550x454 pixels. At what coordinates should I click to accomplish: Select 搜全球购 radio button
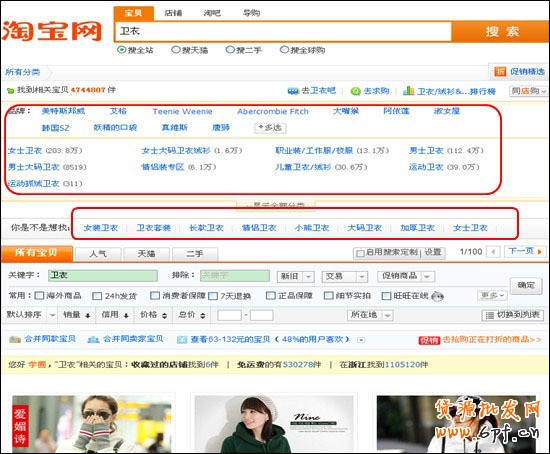coord(284,50)
